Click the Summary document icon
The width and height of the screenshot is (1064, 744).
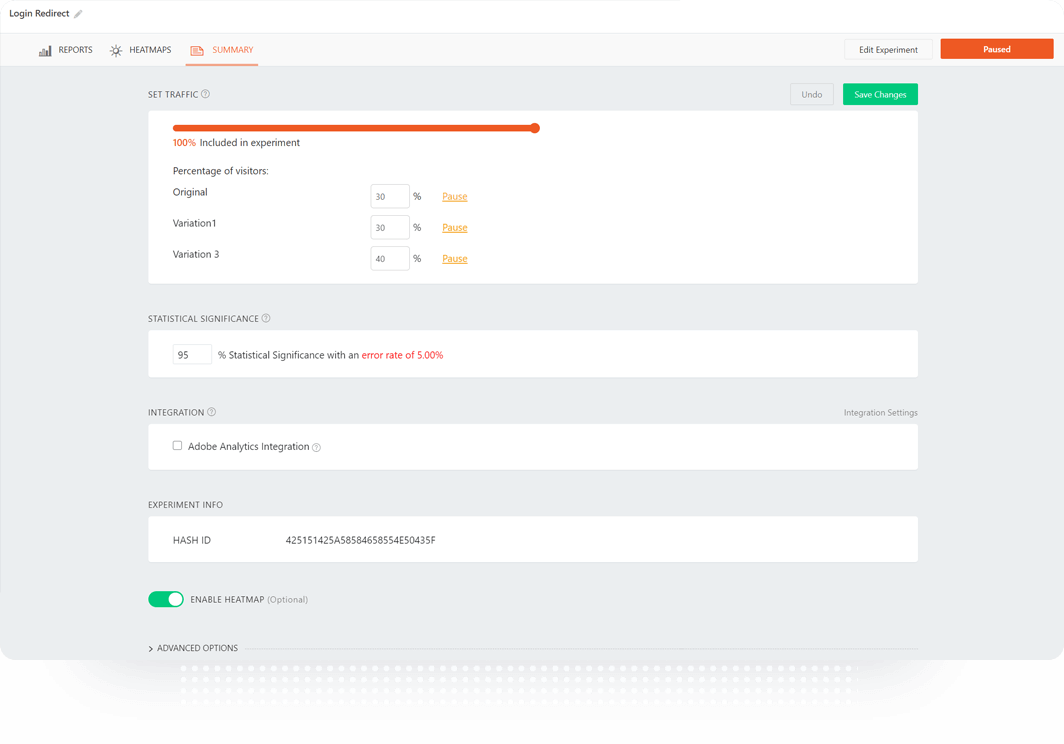tap(197, 51)
